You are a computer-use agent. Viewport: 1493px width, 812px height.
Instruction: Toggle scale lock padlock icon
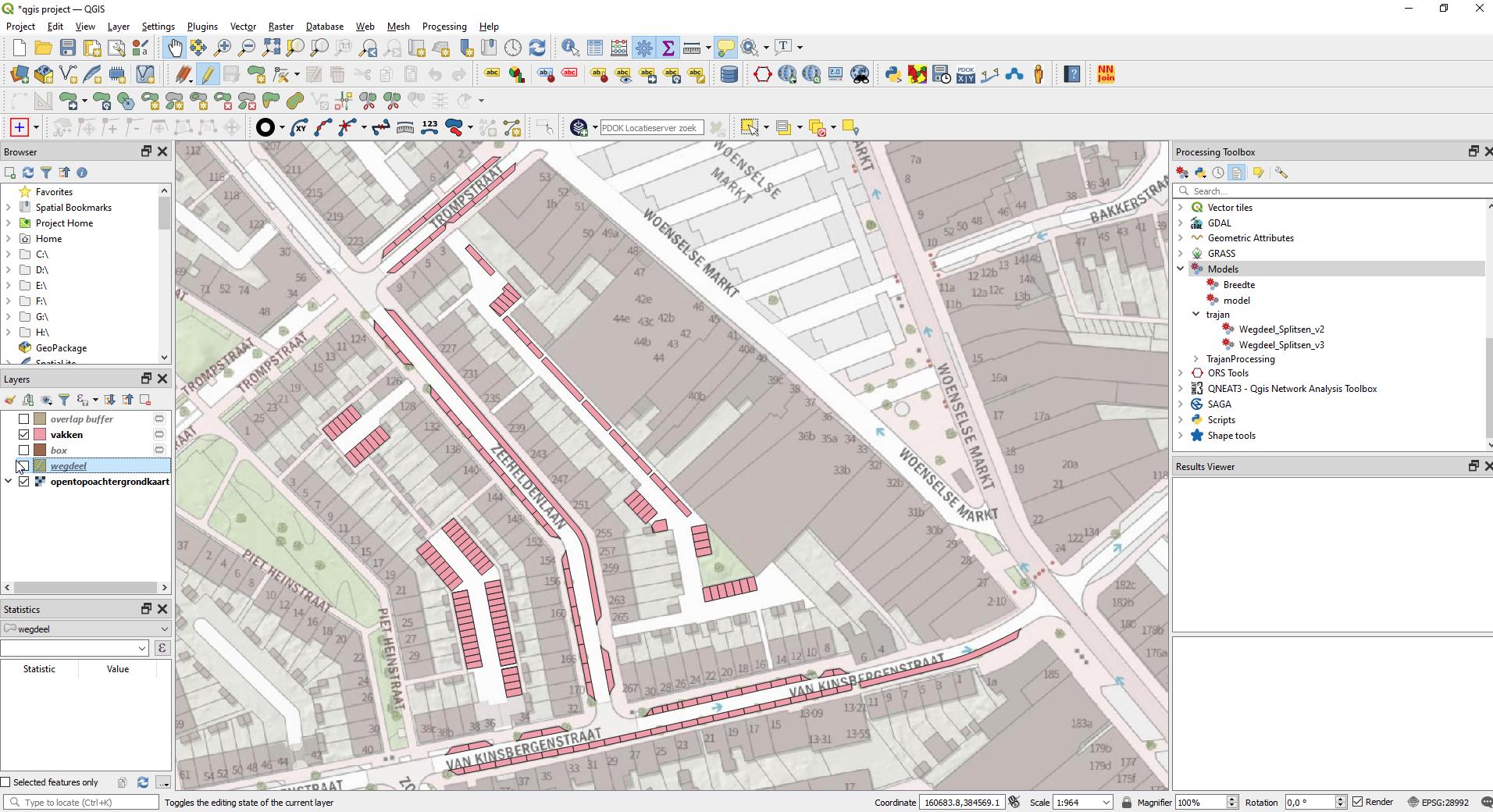pyautogui.click(x=1126, y=803)
